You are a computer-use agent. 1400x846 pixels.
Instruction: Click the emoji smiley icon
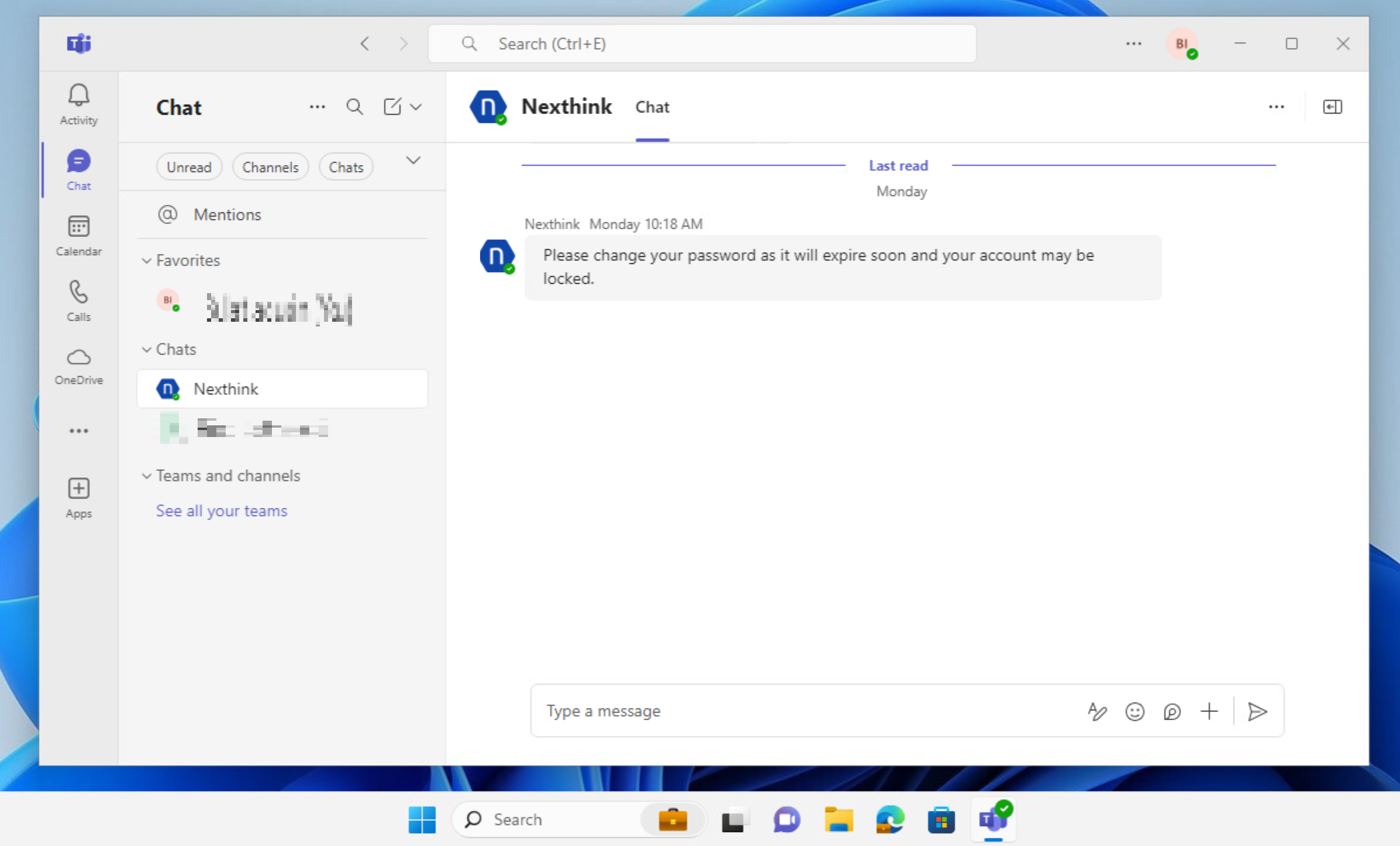tap(1135, 711)
